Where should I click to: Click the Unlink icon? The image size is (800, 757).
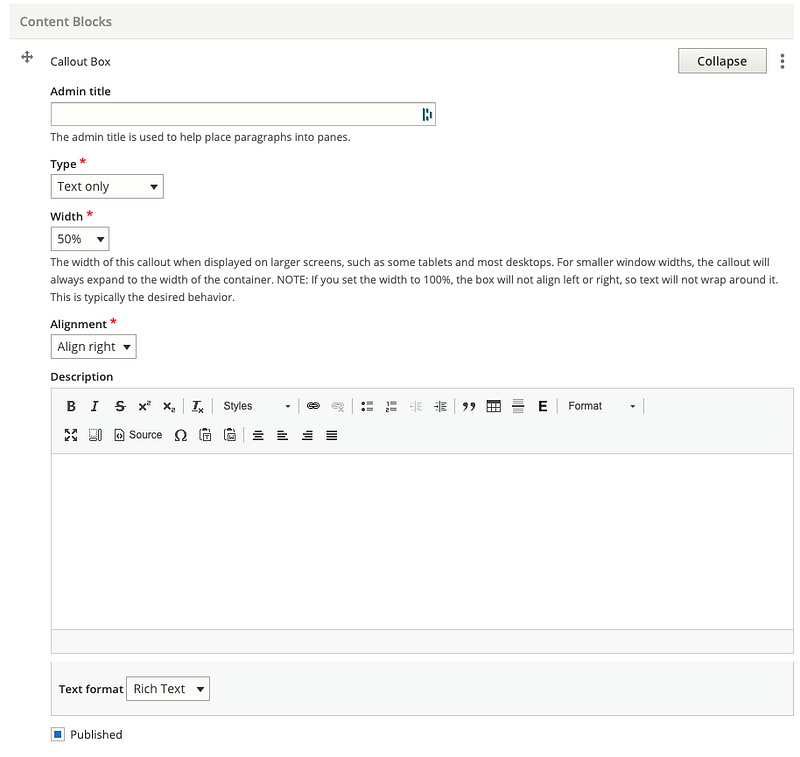click(338, 406)
